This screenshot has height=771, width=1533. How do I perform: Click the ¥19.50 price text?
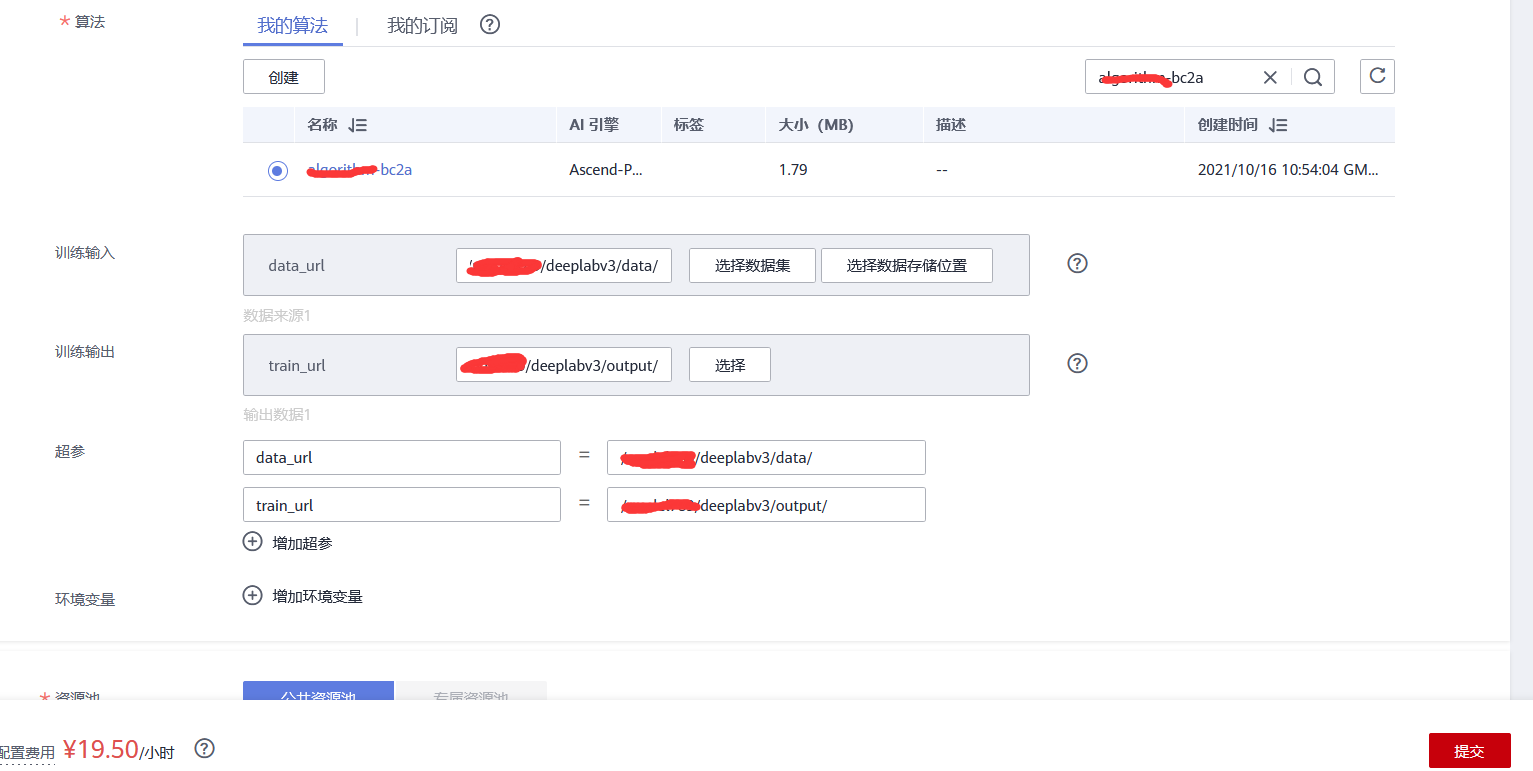100,750
